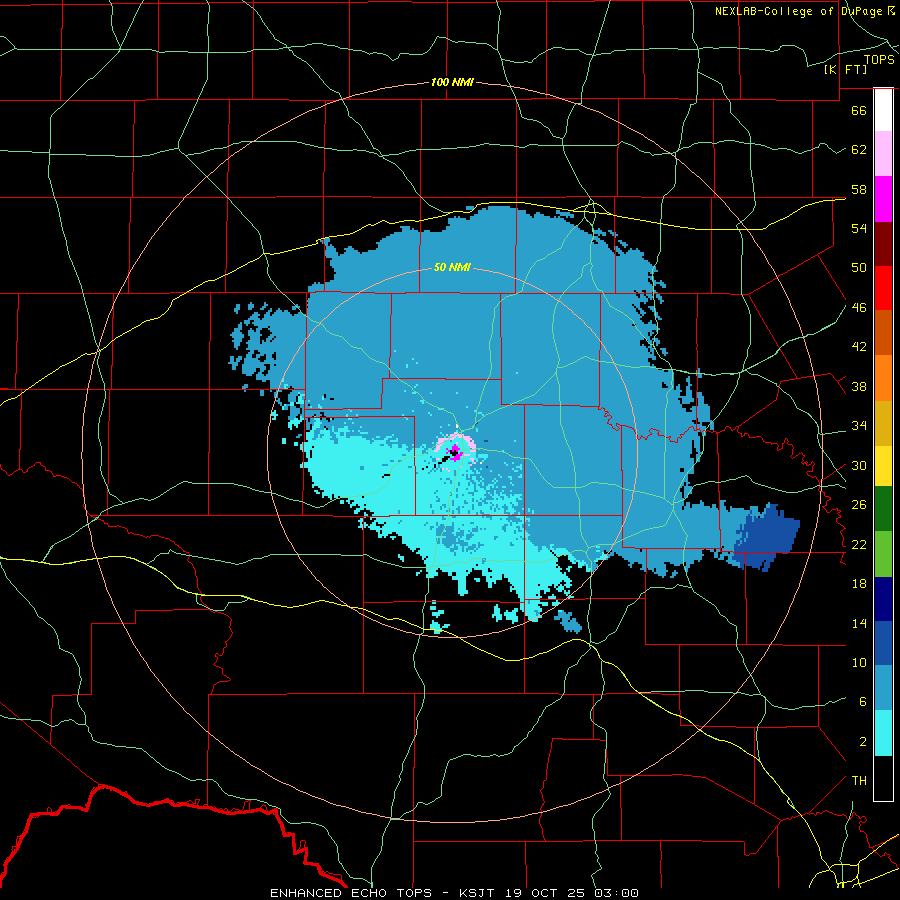Click the 100 NMI range ring label
Viewport: 900px width, 900px height.
(x=452, y=82)
